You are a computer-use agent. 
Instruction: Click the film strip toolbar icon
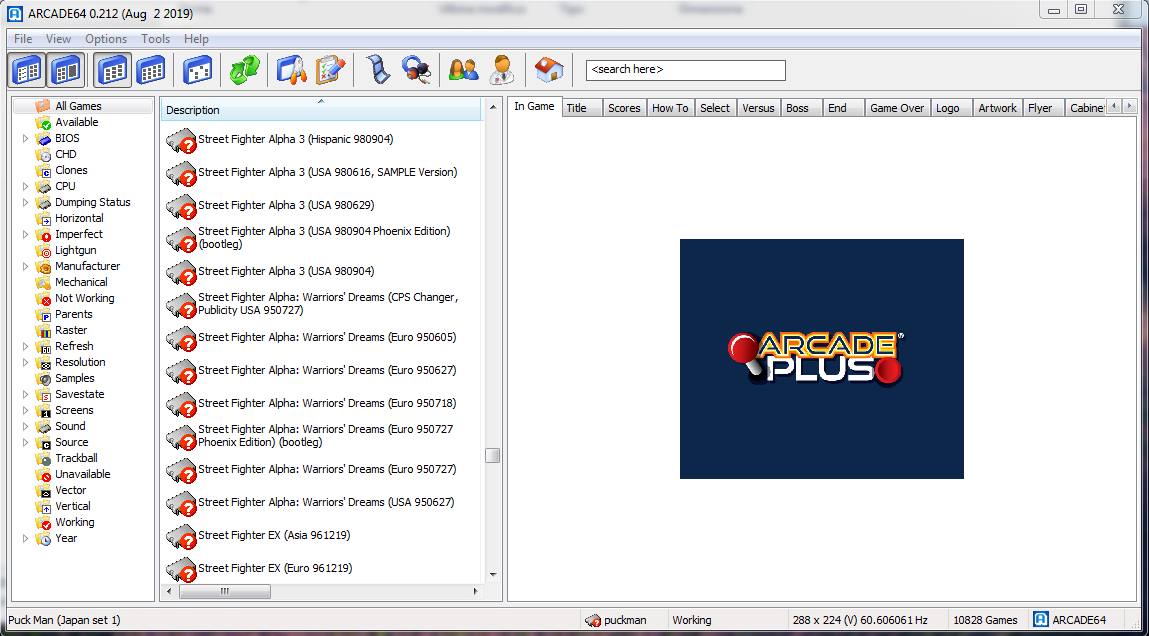click(377, 70)
